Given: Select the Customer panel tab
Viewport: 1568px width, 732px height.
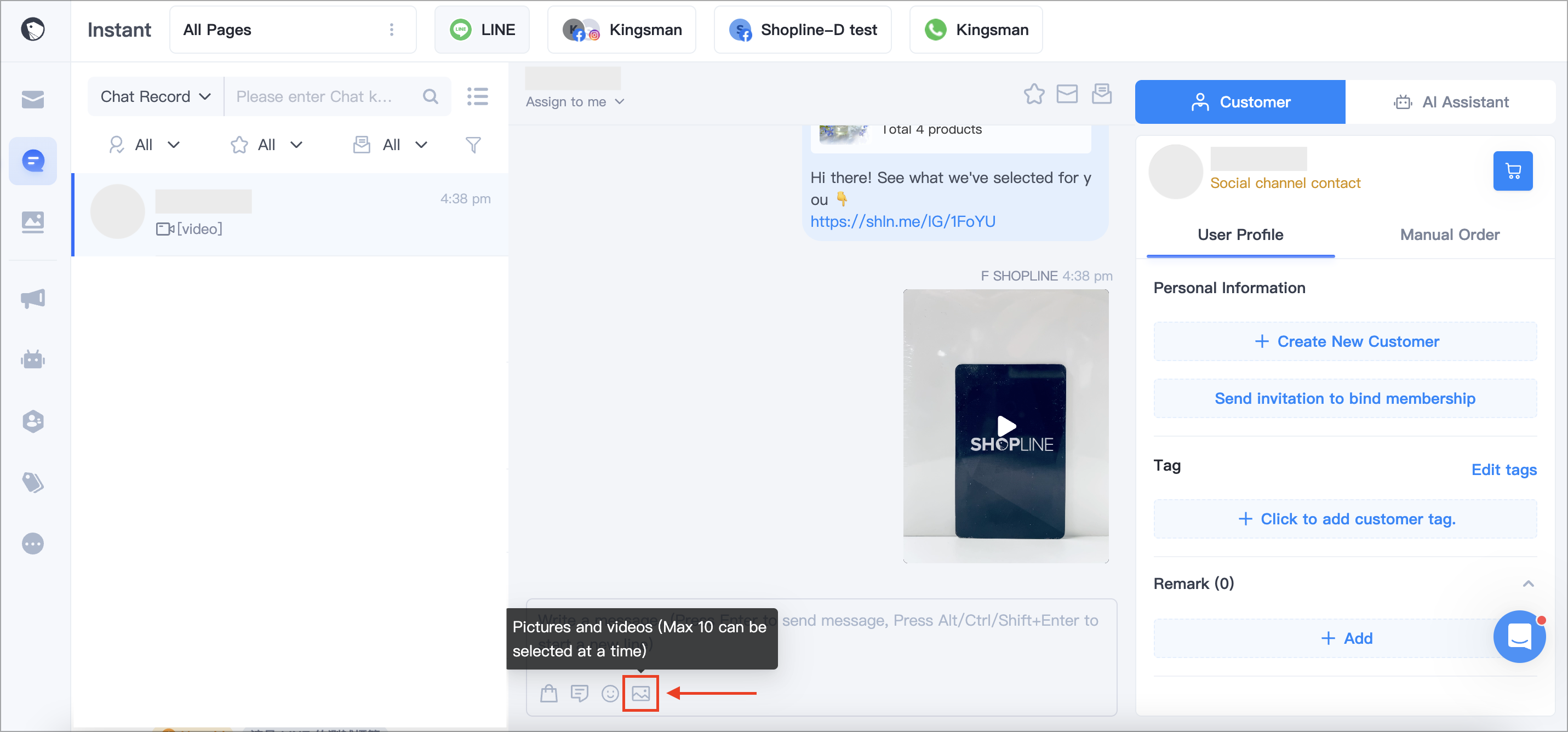Looking at the screenshot, I should (1240, 102).
